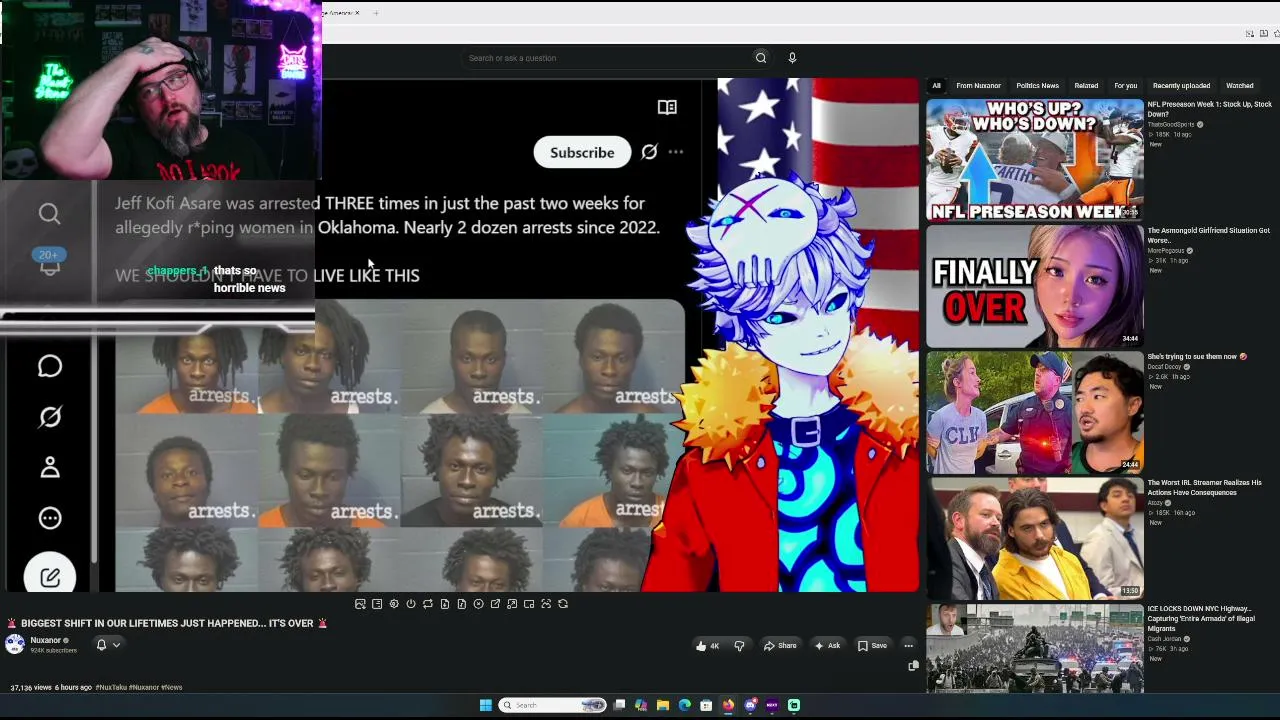Open the Nuxanor channel name link
The height and width of the screenshot is (720, 1280).
46,640
